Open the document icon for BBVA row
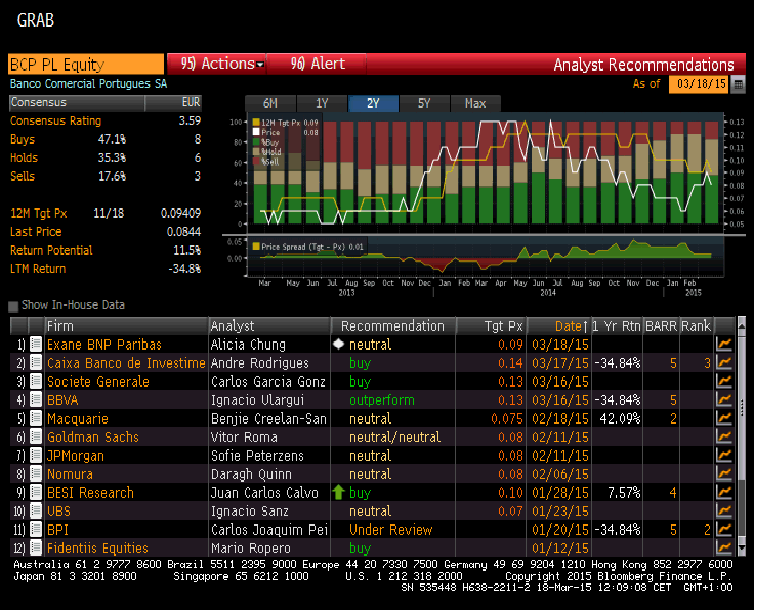The image size is (768, 614). click(36, 400)
